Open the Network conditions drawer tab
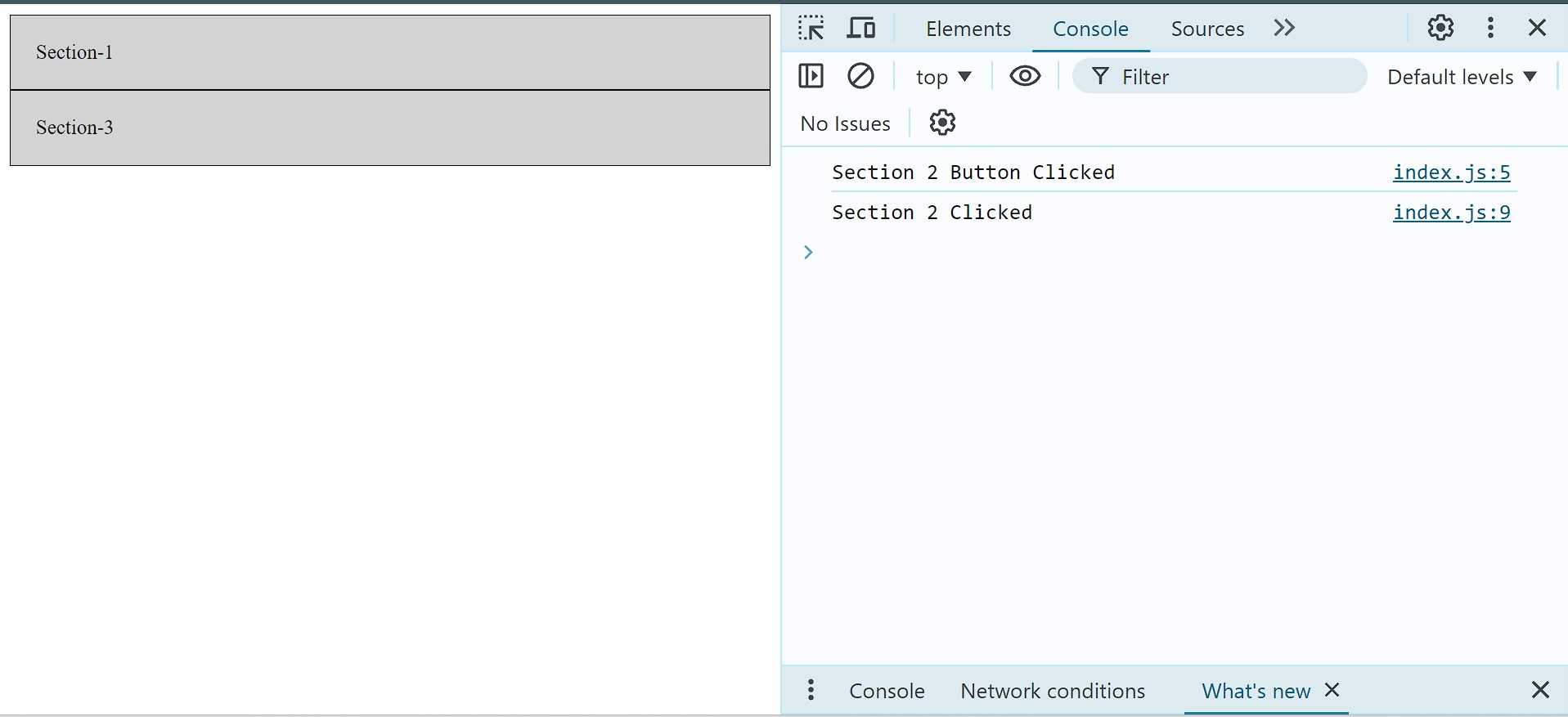Screen dimensions: 1568x717 [1053, 691]
